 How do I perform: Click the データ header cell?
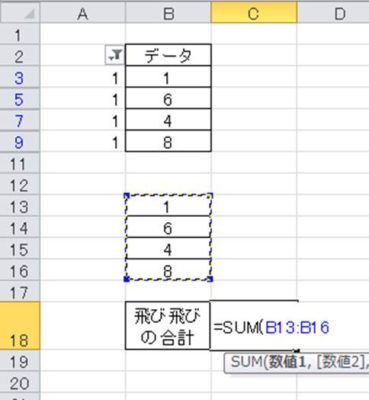tap(168, 55)
